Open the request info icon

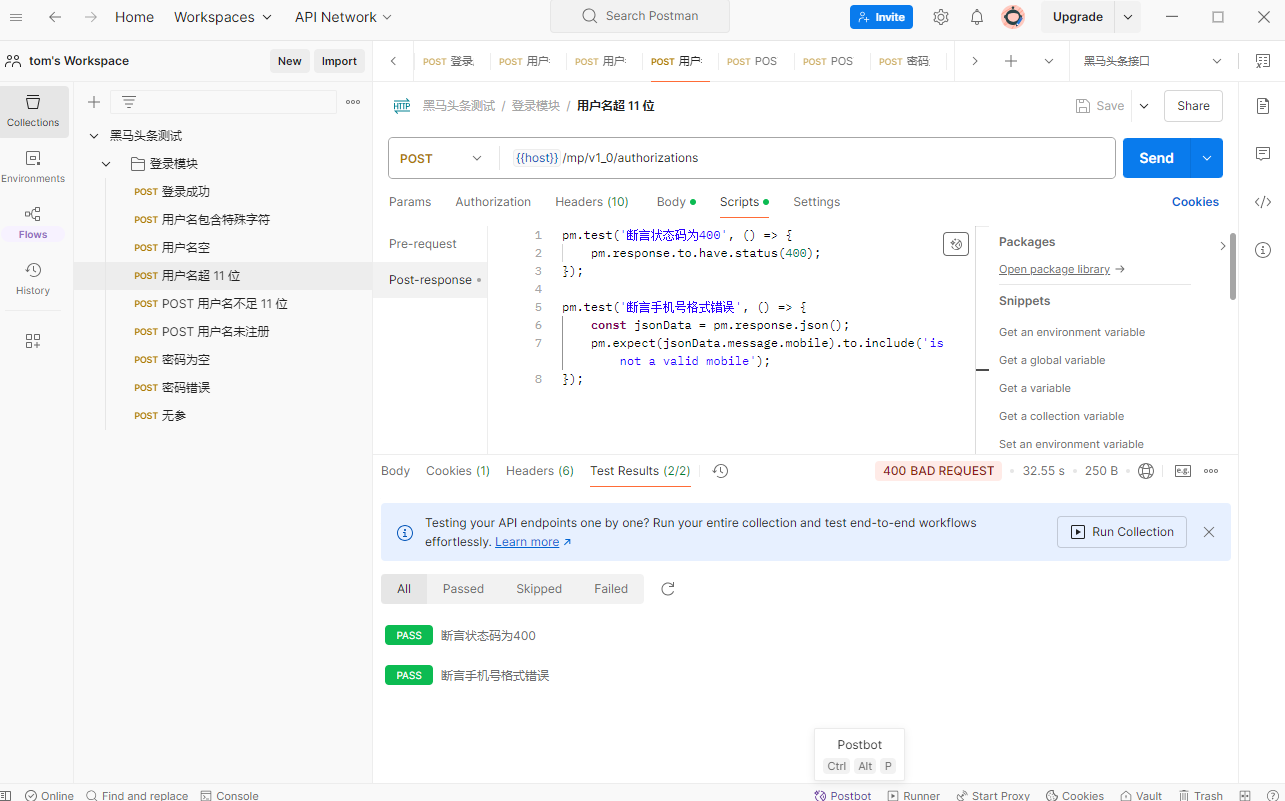click(1263, 250)
